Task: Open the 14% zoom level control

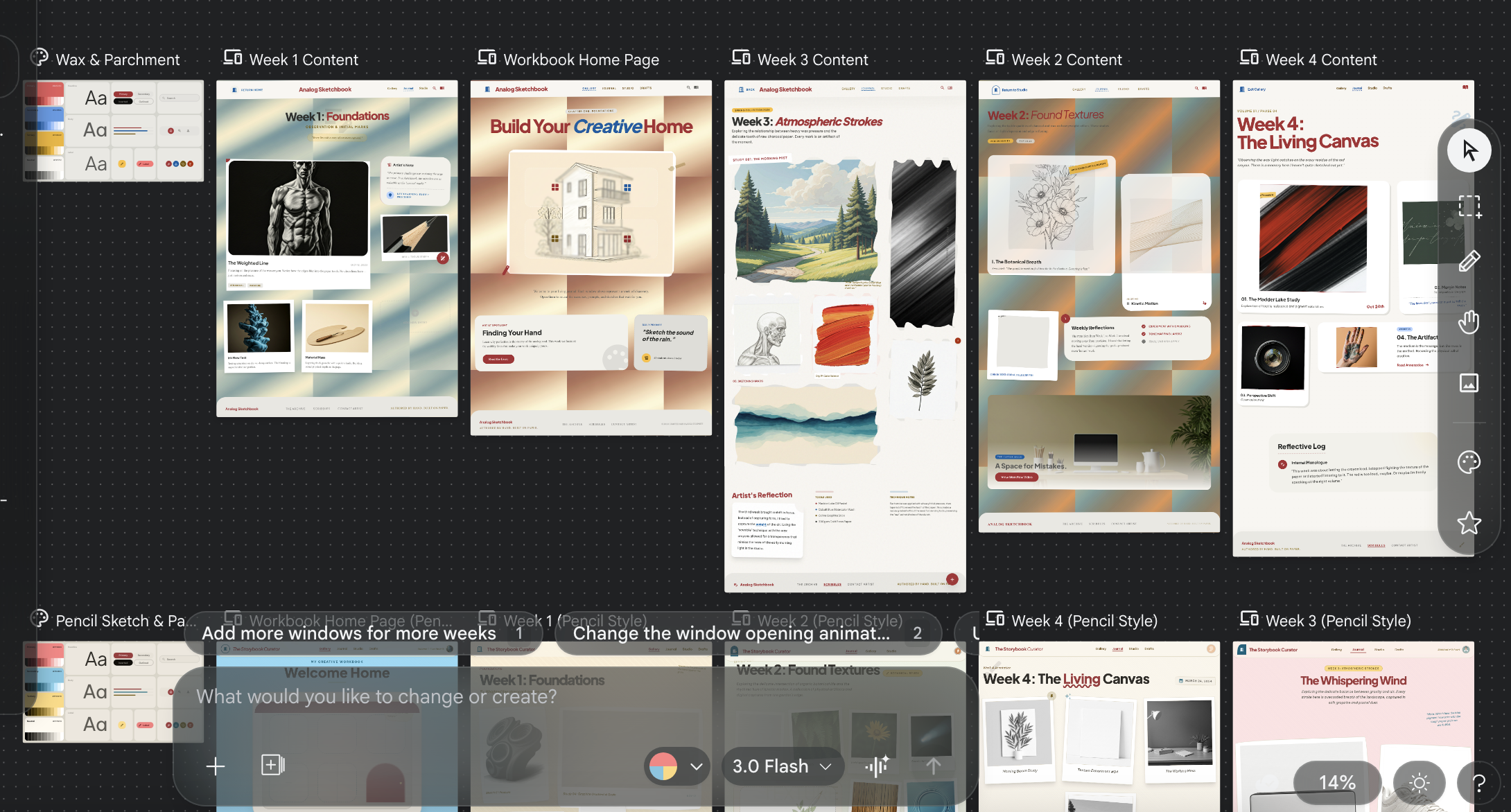Action: pyautogui.click(x=1336, y=783)
